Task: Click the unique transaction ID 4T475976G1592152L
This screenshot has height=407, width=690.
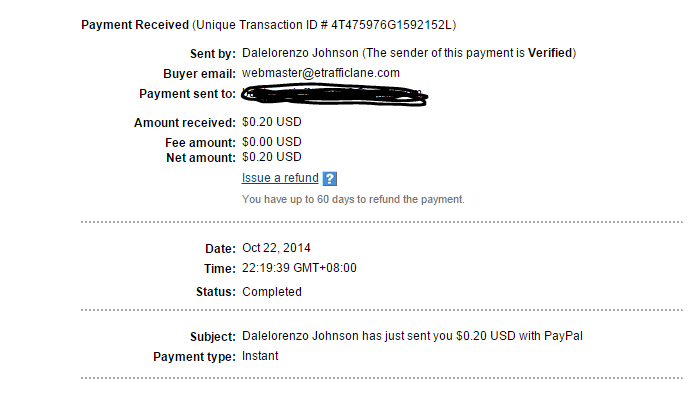Action: click(x=392, y=25)
